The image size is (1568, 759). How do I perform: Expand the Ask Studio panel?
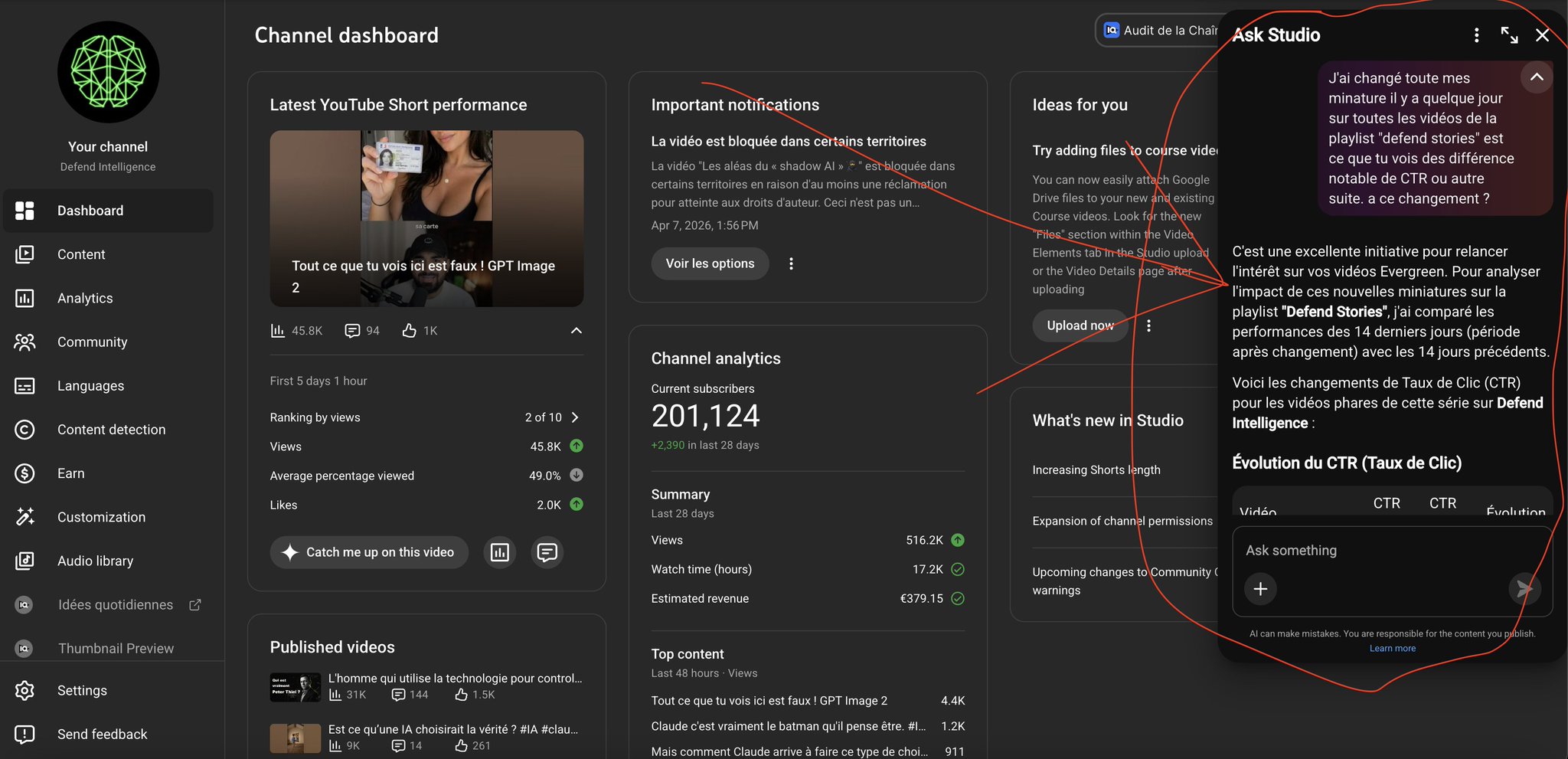pyautogui.click(x=1509, y=35)
